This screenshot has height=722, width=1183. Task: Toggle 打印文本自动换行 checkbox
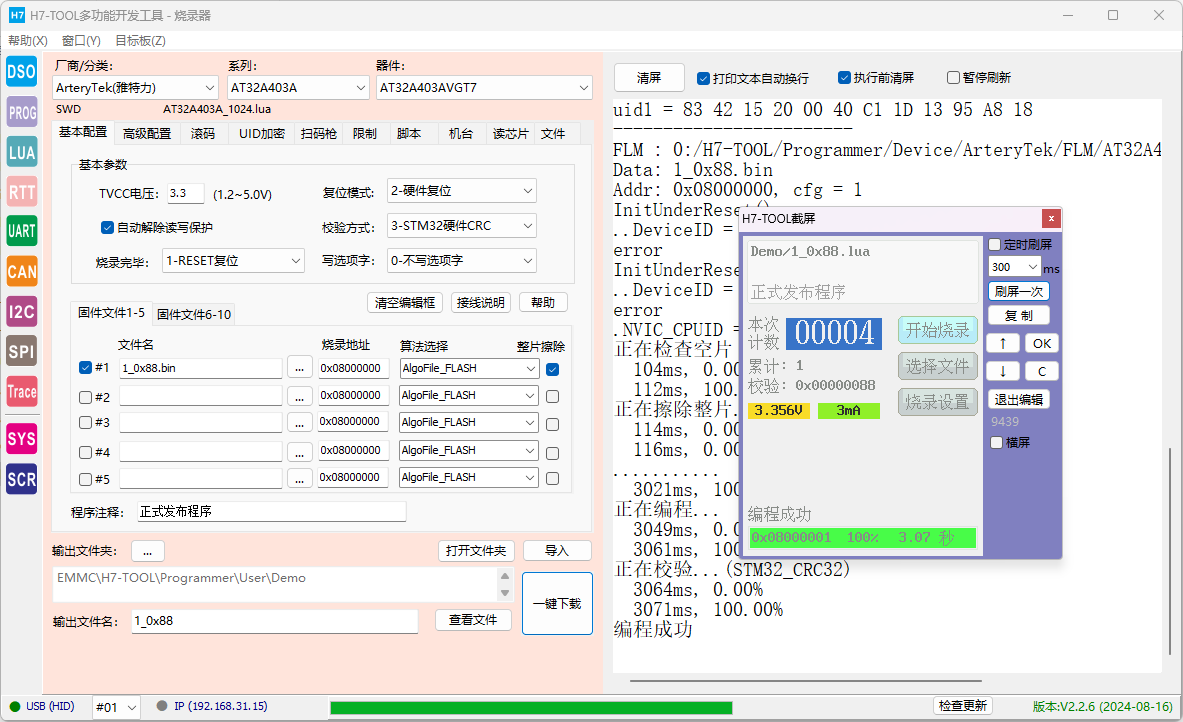703,78
